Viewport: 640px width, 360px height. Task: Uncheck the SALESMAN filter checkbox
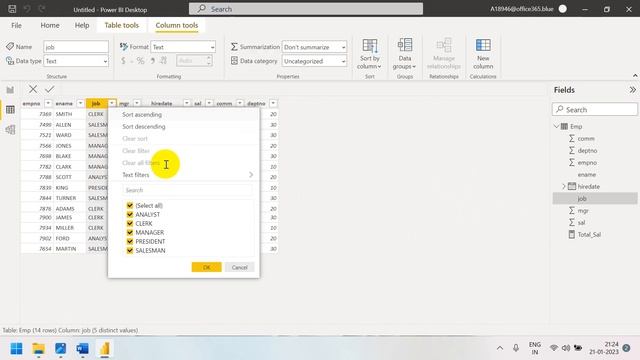[x=130, y=250]
